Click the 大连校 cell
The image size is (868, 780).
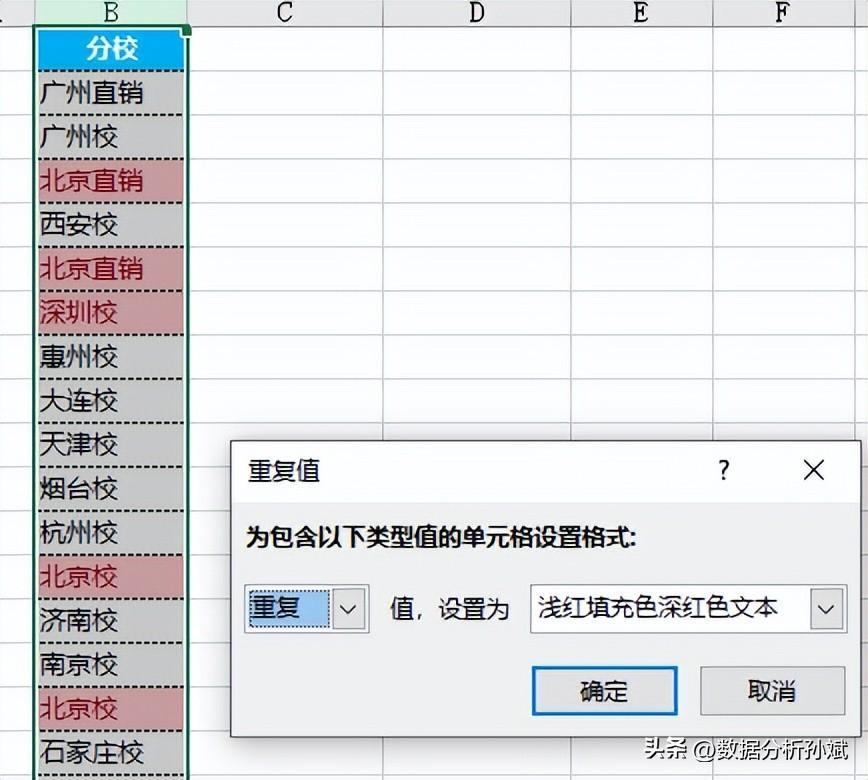tap(111, 401)
